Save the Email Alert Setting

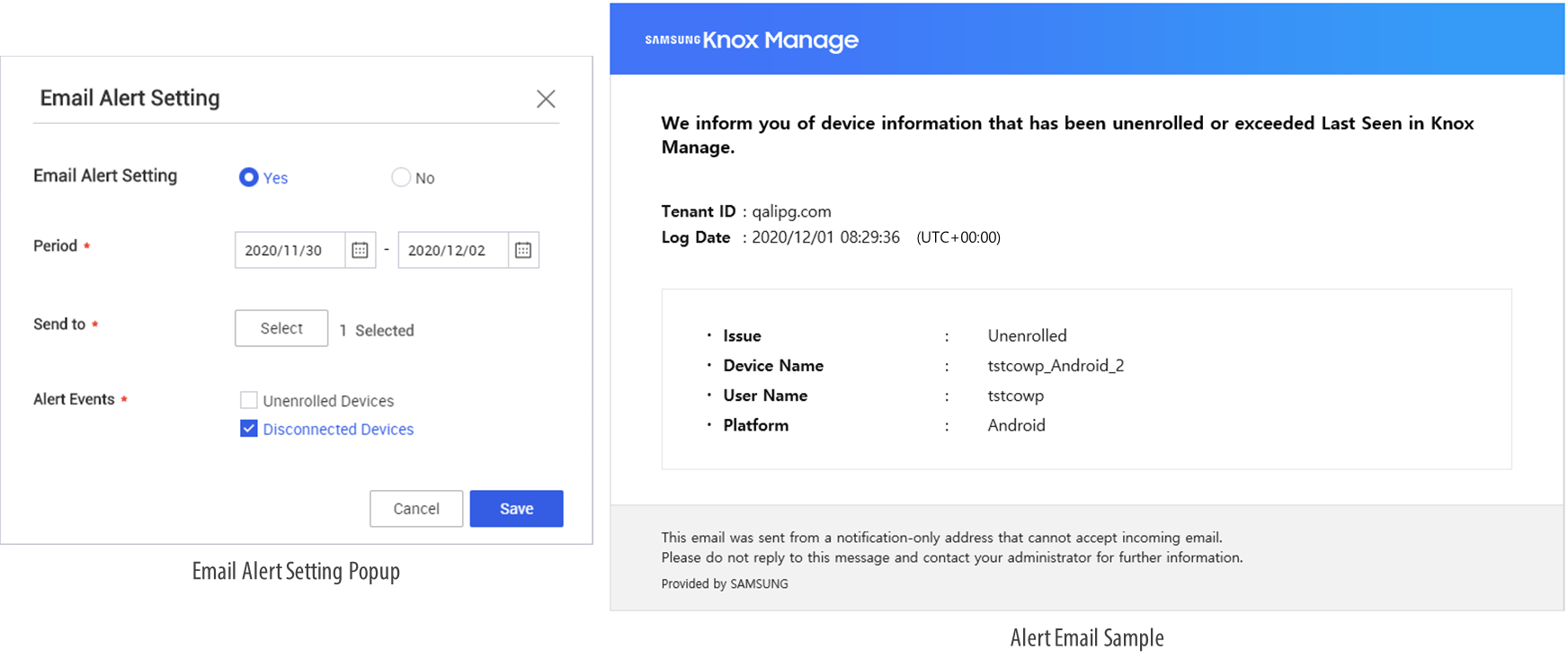[x=516, y=509]
